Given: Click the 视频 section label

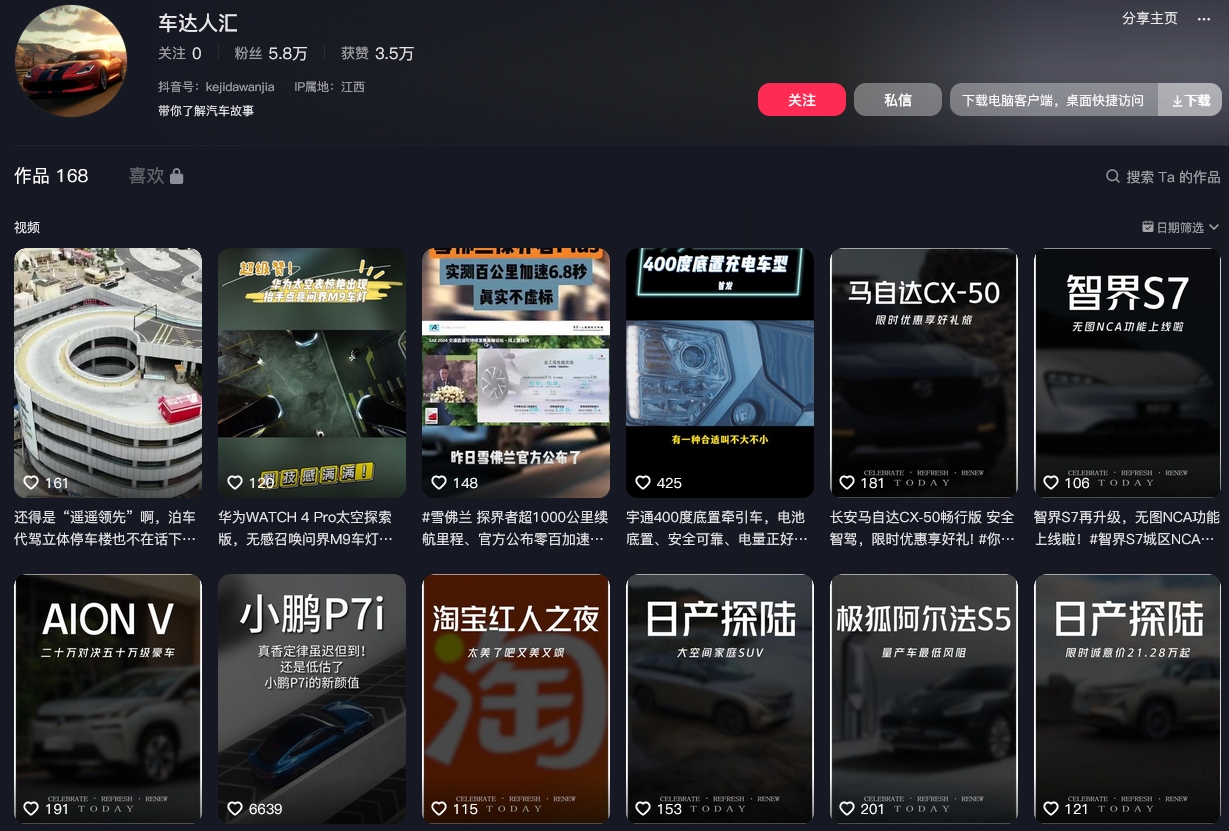Looking at the screenshot, I should 27,227.
